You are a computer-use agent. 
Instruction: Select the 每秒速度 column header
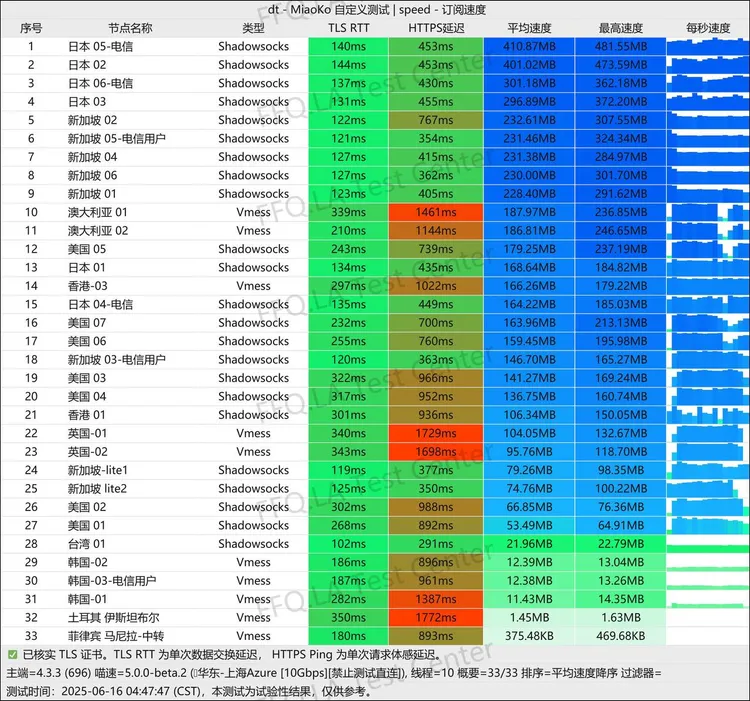(x=707, y=28)
